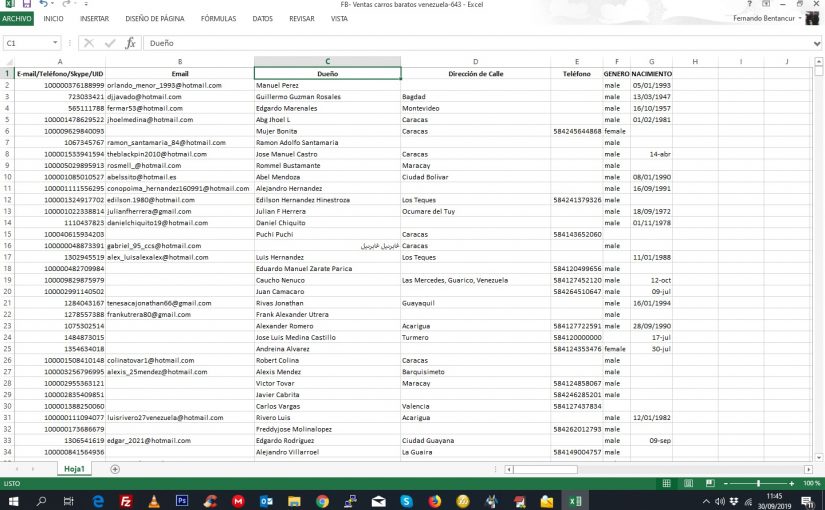
Task: Click the vertical scrollbar down arrow
Action: [x=818, y=457]
